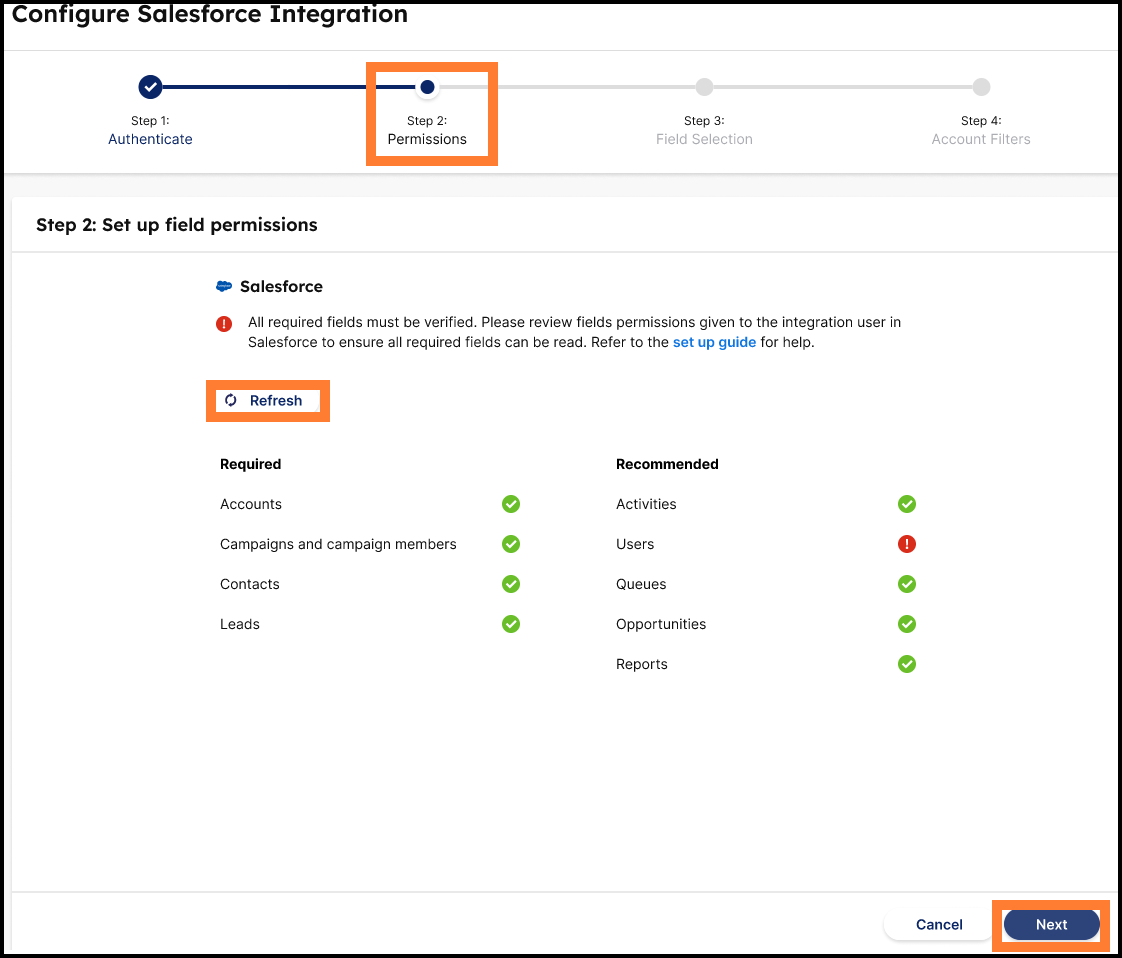Click the Salesforce section heading text
1122x958 pixels.
[281, 286]
